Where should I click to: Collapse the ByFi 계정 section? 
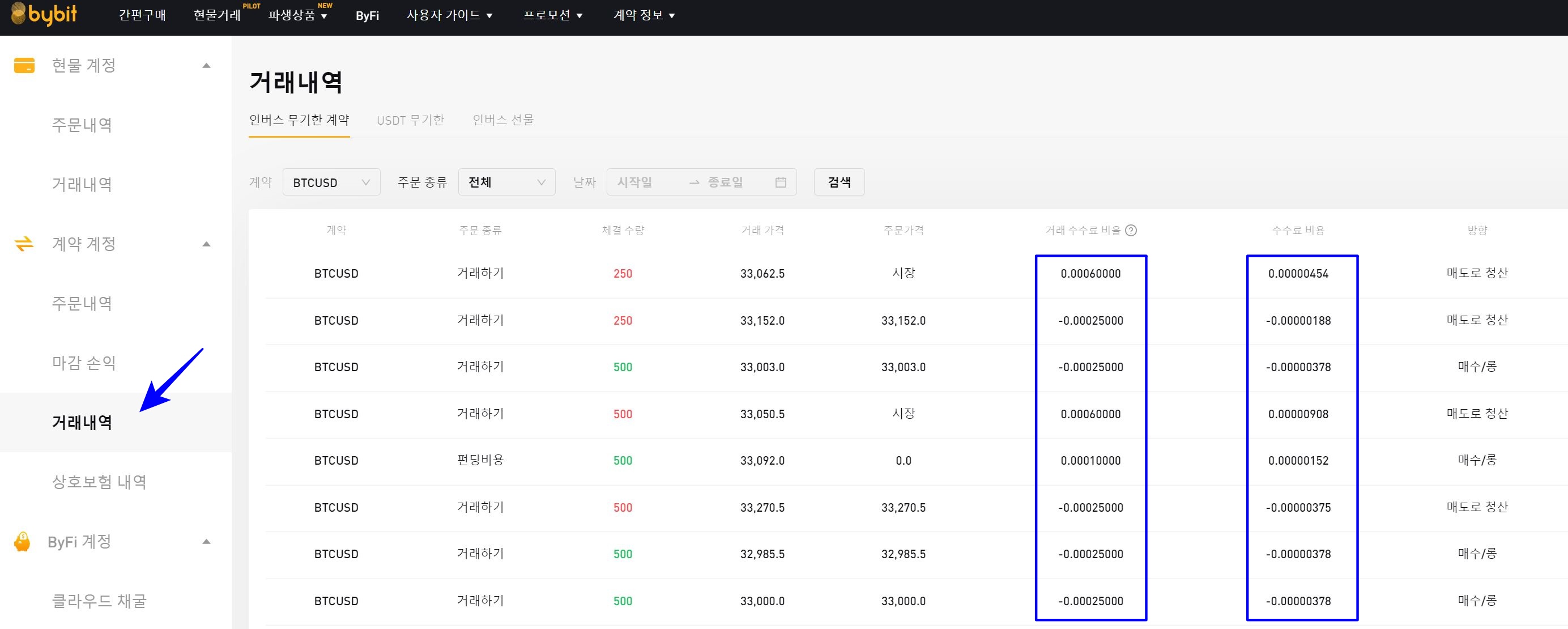coord(206,541)
